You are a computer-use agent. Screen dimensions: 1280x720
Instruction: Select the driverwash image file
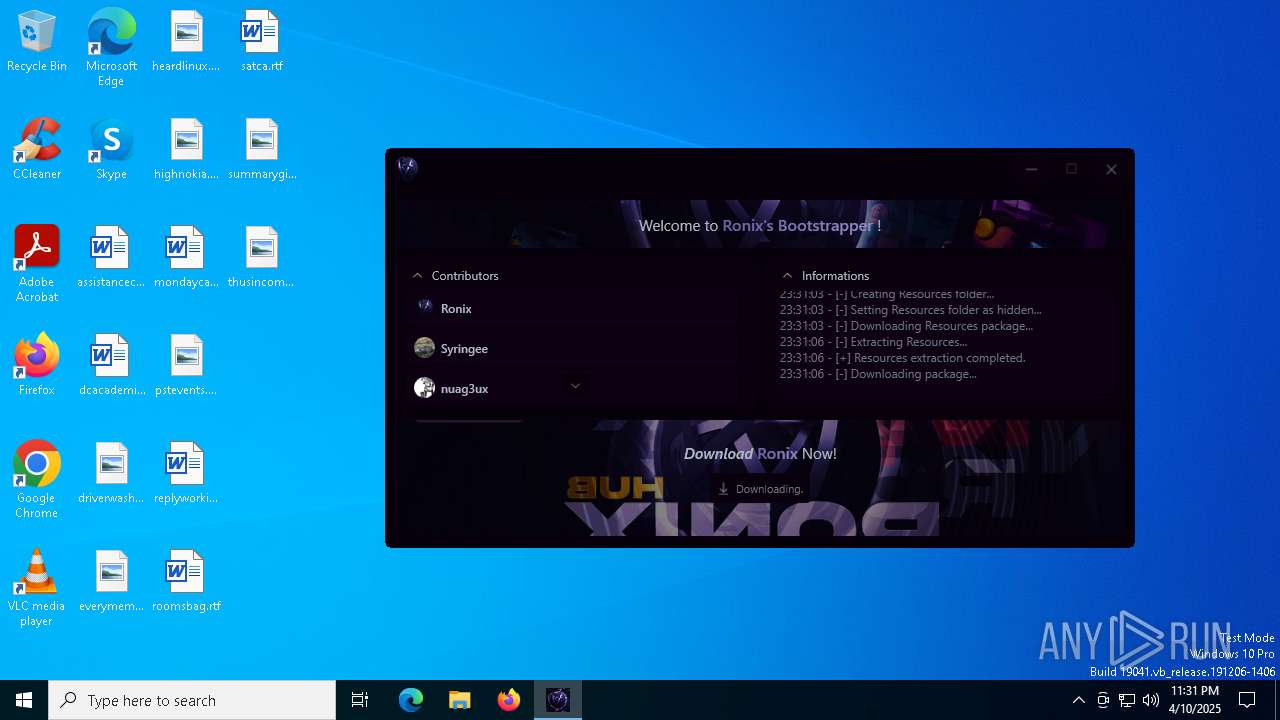(111, 474)
